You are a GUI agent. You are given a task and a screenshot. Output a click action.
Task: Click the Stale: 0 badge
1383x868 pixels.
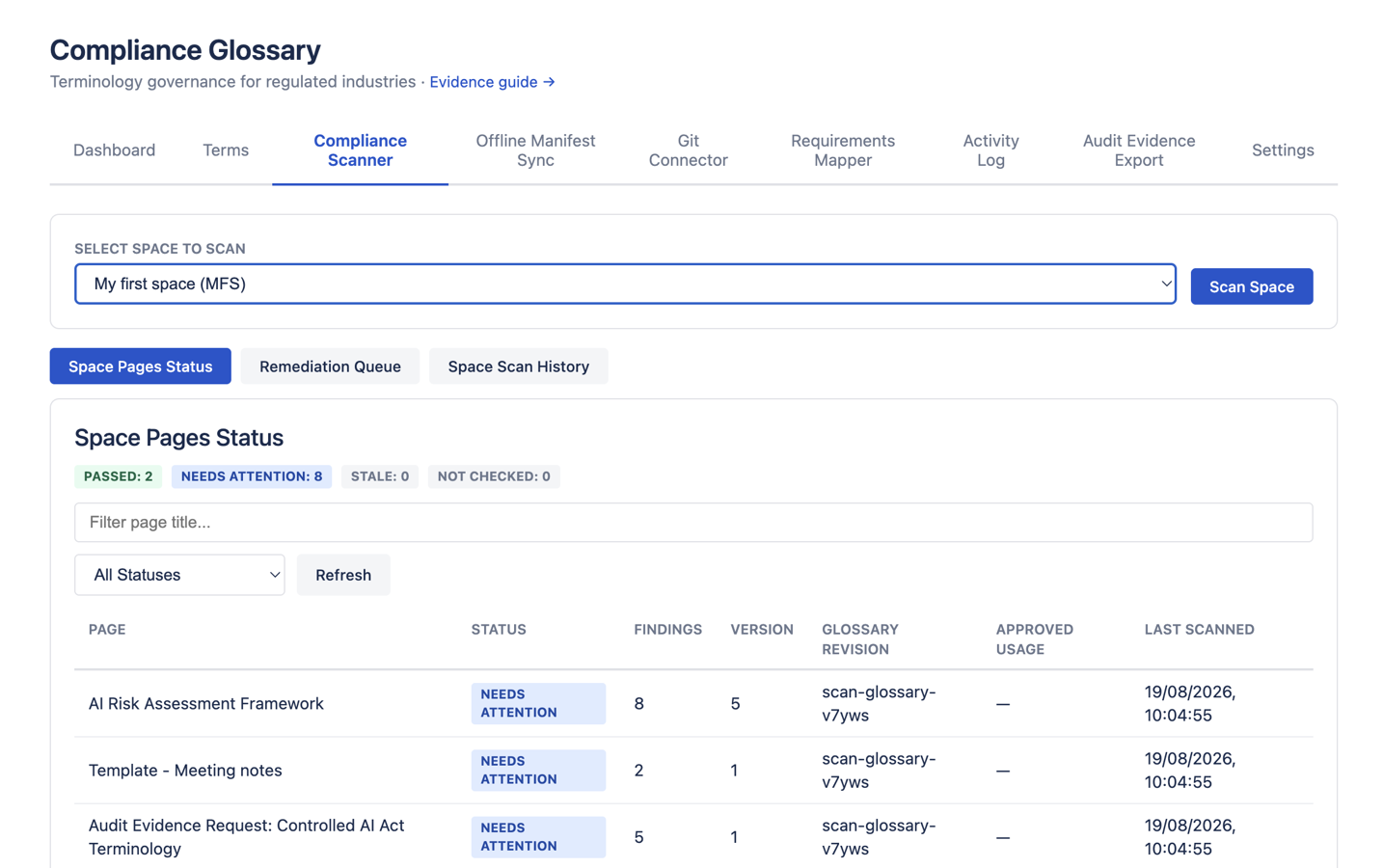[x=380, y=476]
